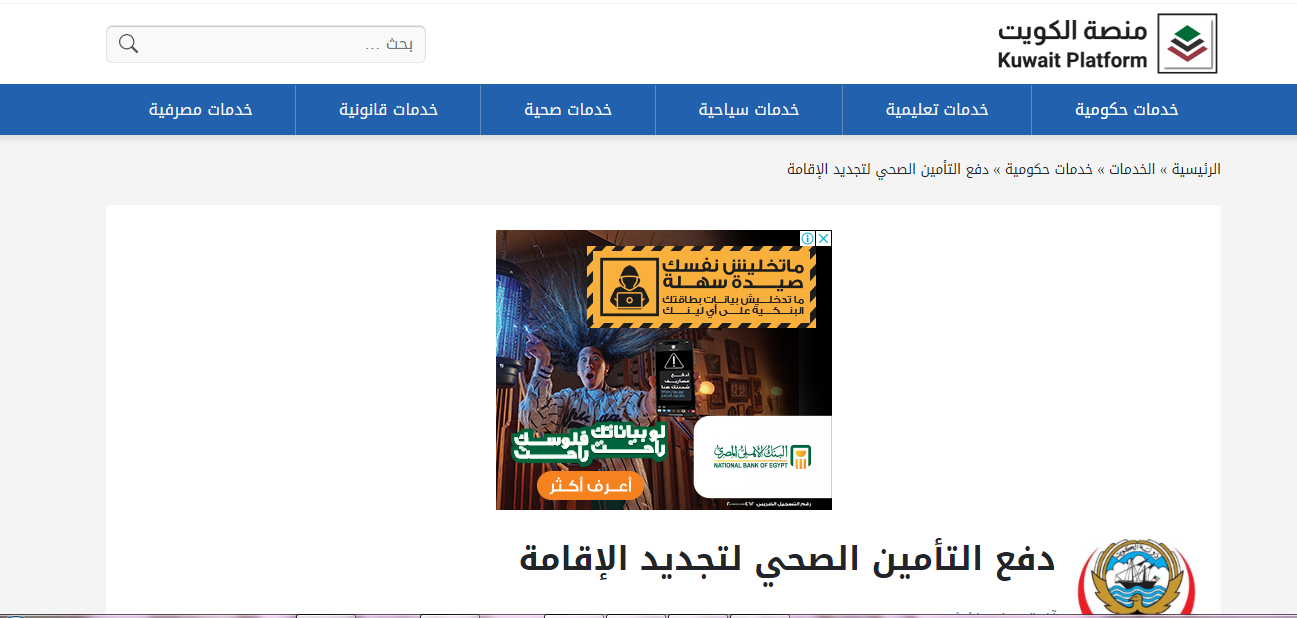Image resolution: width=1297 pixels, height=618 pixels.
Task: Open the خدمات مصرفية menu
Action: [x=201, y=109]
